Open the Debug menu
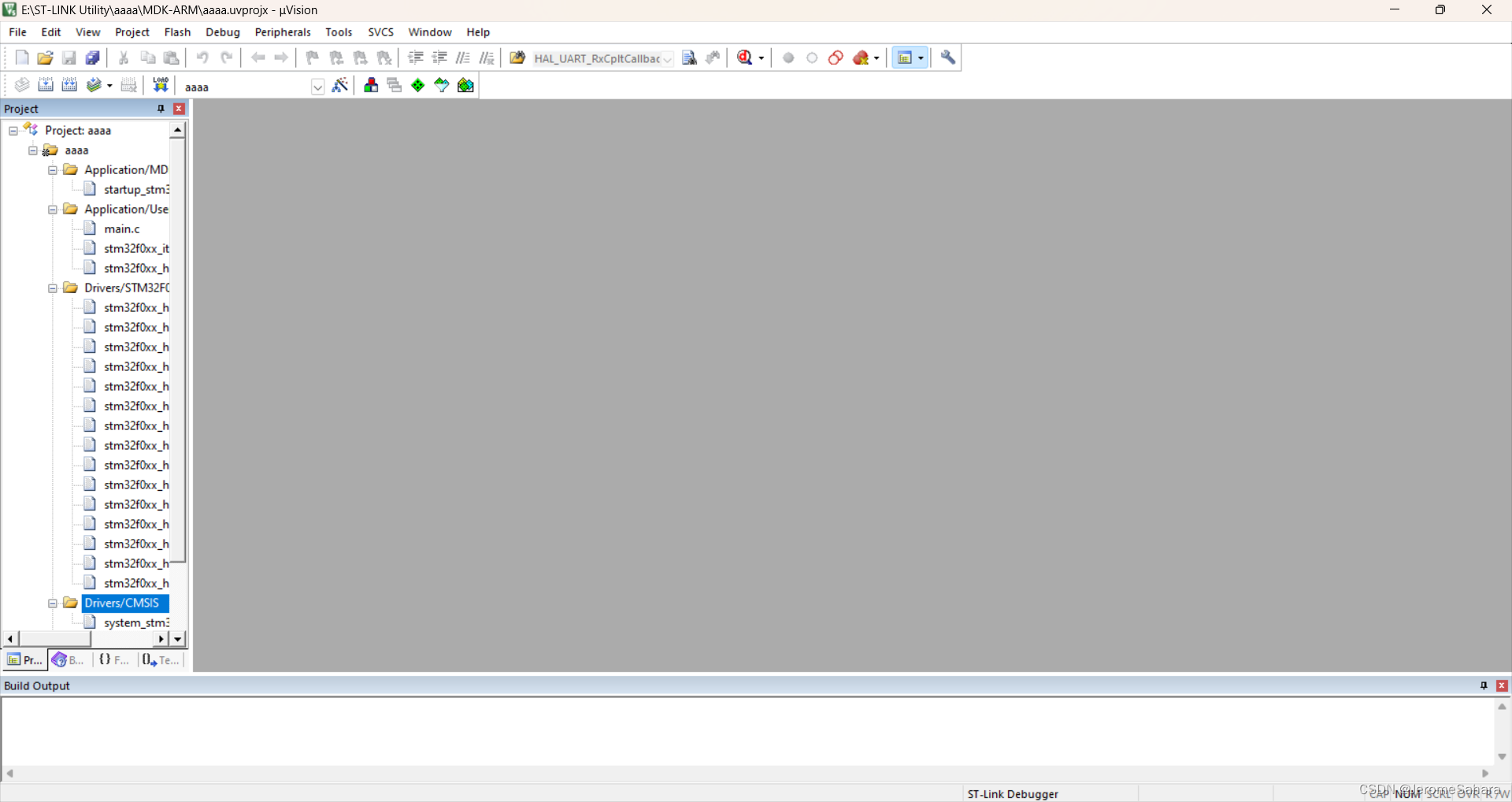This screenshot has width=1512, height=802. [x=223, y=32]
